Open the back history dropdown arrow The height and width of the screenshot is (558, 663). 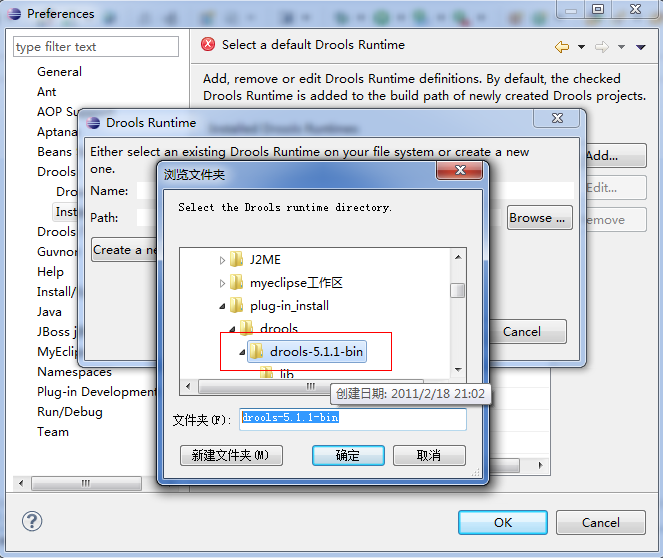(580, 47)
